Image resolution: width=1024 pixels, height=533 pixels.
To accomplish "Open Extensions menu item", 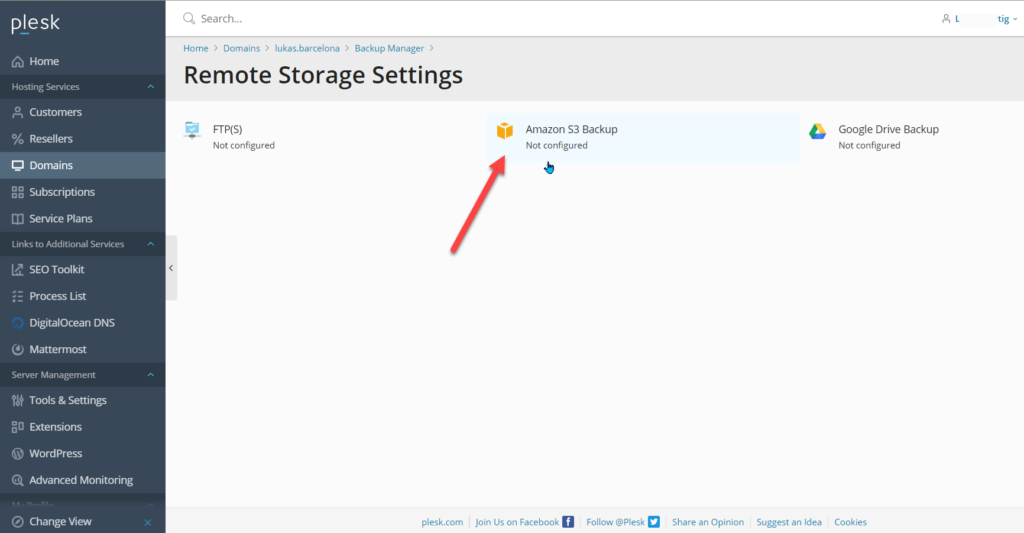I will click(x=82, y=427).
